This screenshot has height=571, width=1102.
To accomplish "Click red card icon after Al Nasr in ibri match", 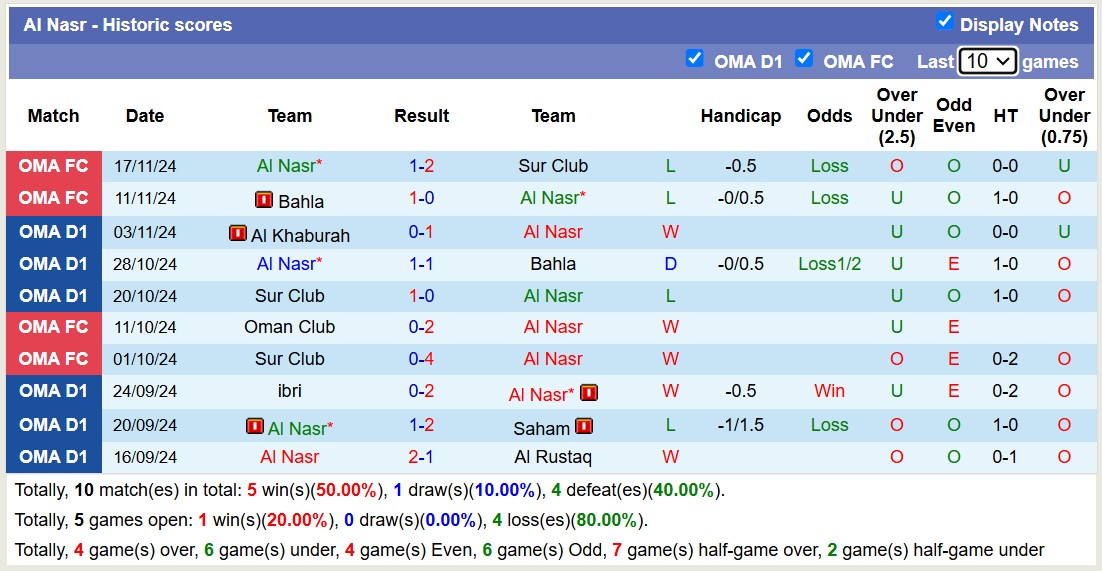I will tap(589, 393).
